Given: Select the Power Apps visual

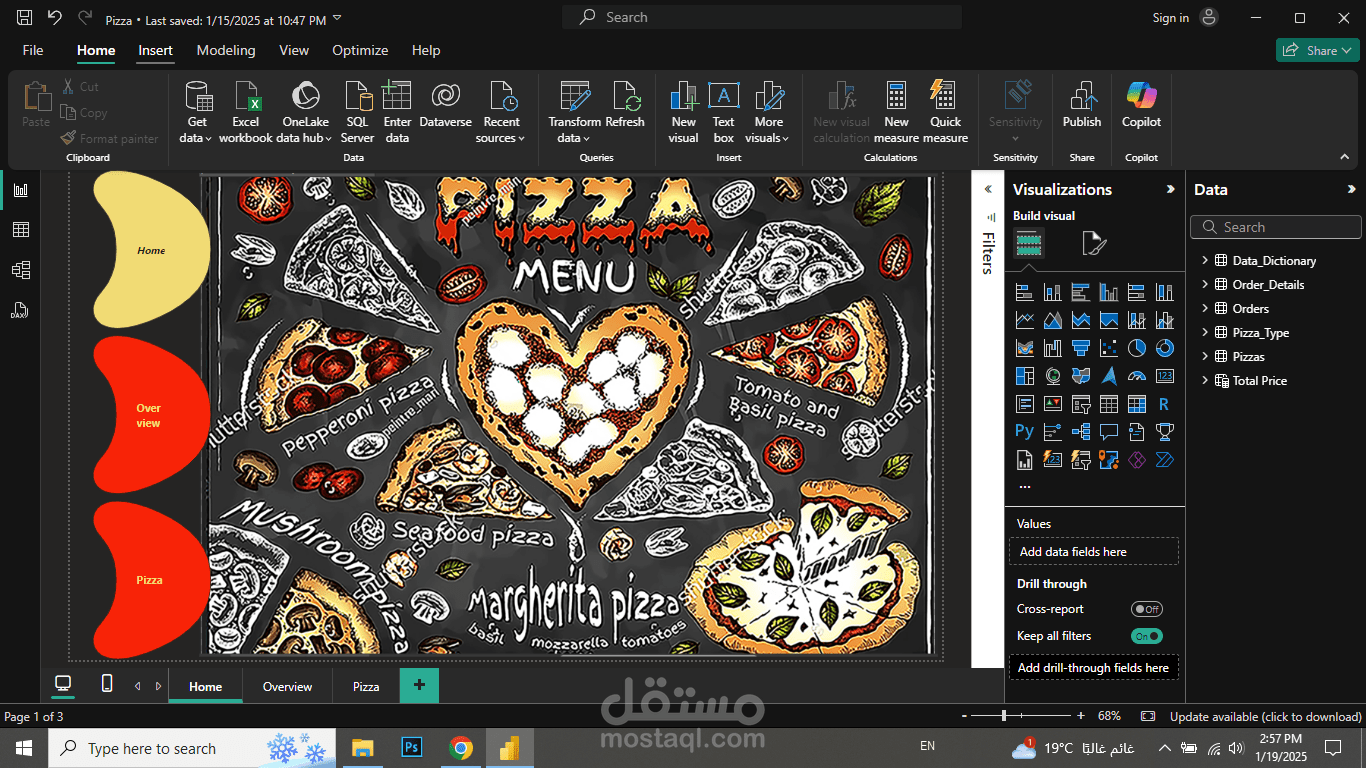Looking at the screenshot, I should tap(1136, 460).
